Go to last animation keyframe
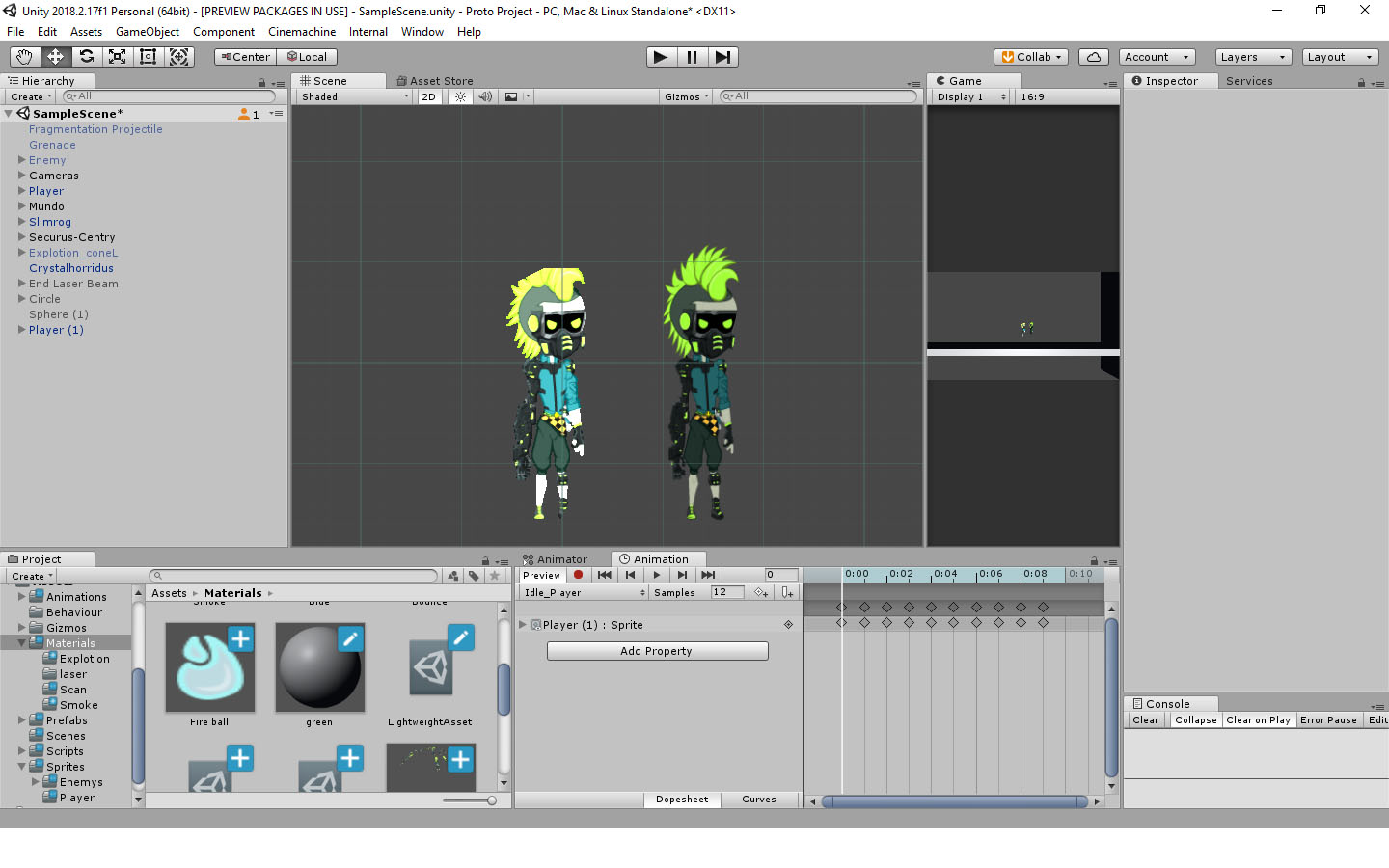Screen dimensions: 1389x868 click(709, 575)
